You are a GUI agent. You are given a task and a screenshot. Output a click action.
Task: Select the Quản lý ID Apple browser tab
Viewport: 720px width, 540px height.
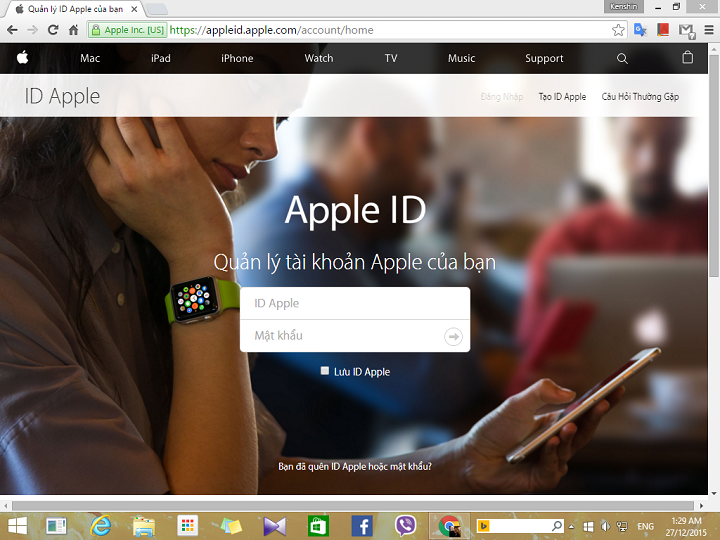tap(73, 9)
